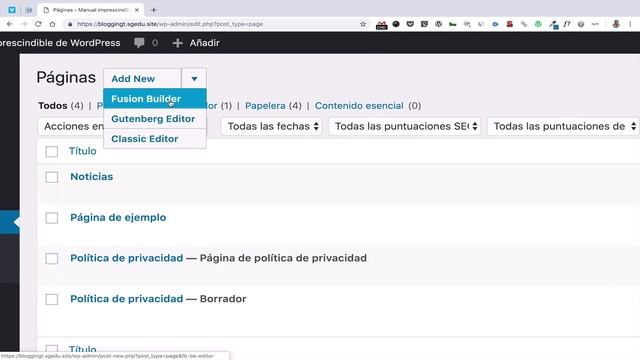Open the f? font extension icon
This screenshot has width=640, height=360.
(x=567, y=24)
